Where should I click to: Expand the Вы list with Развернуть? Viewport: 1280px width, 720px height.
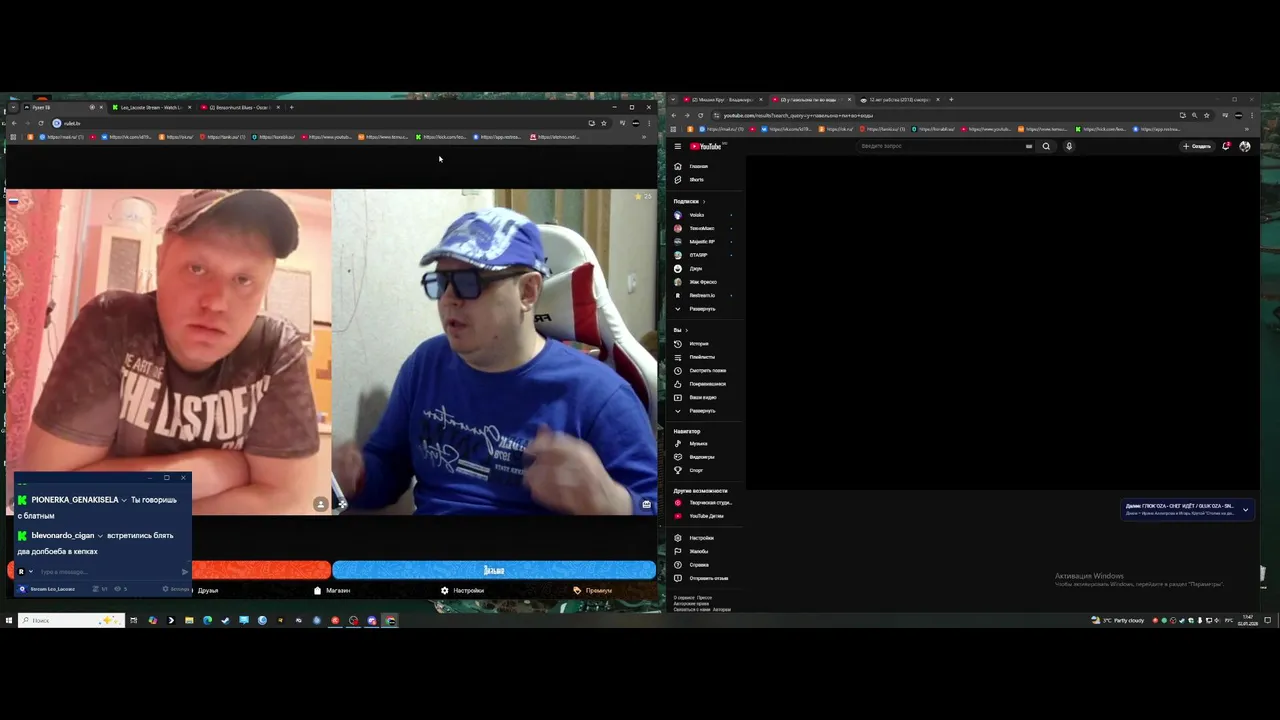pyautogui.click(x=703, y=411)
